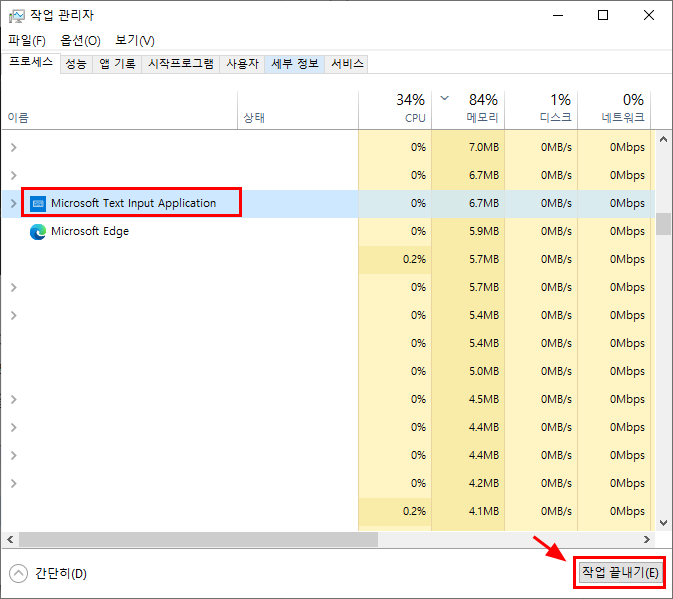Switch to the 프로세스 tab
Screen dimensions: 673x599
pyautogui.click(x=31, y=63)
